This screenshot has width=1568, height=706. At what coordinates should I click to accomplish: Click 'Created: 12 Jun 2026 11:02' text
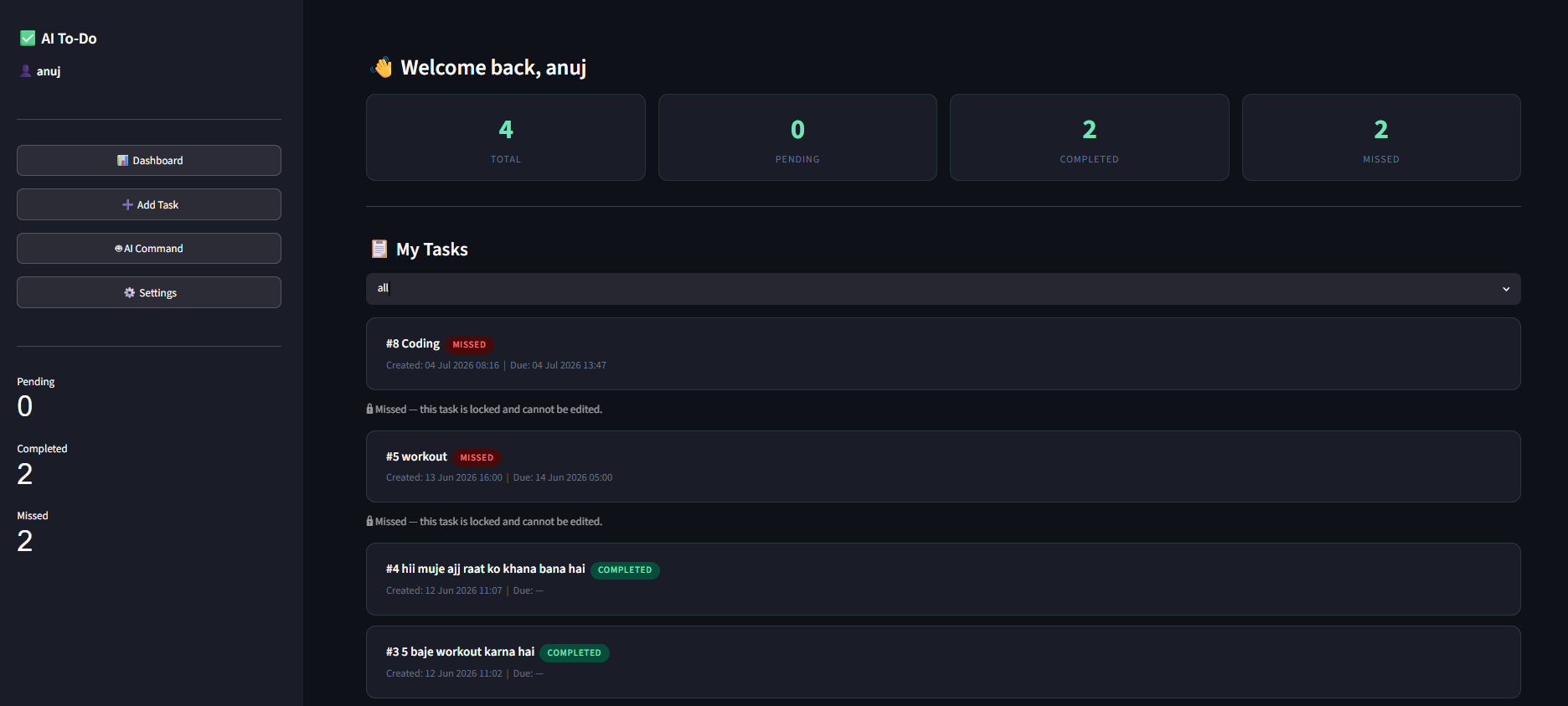(444, 673)
